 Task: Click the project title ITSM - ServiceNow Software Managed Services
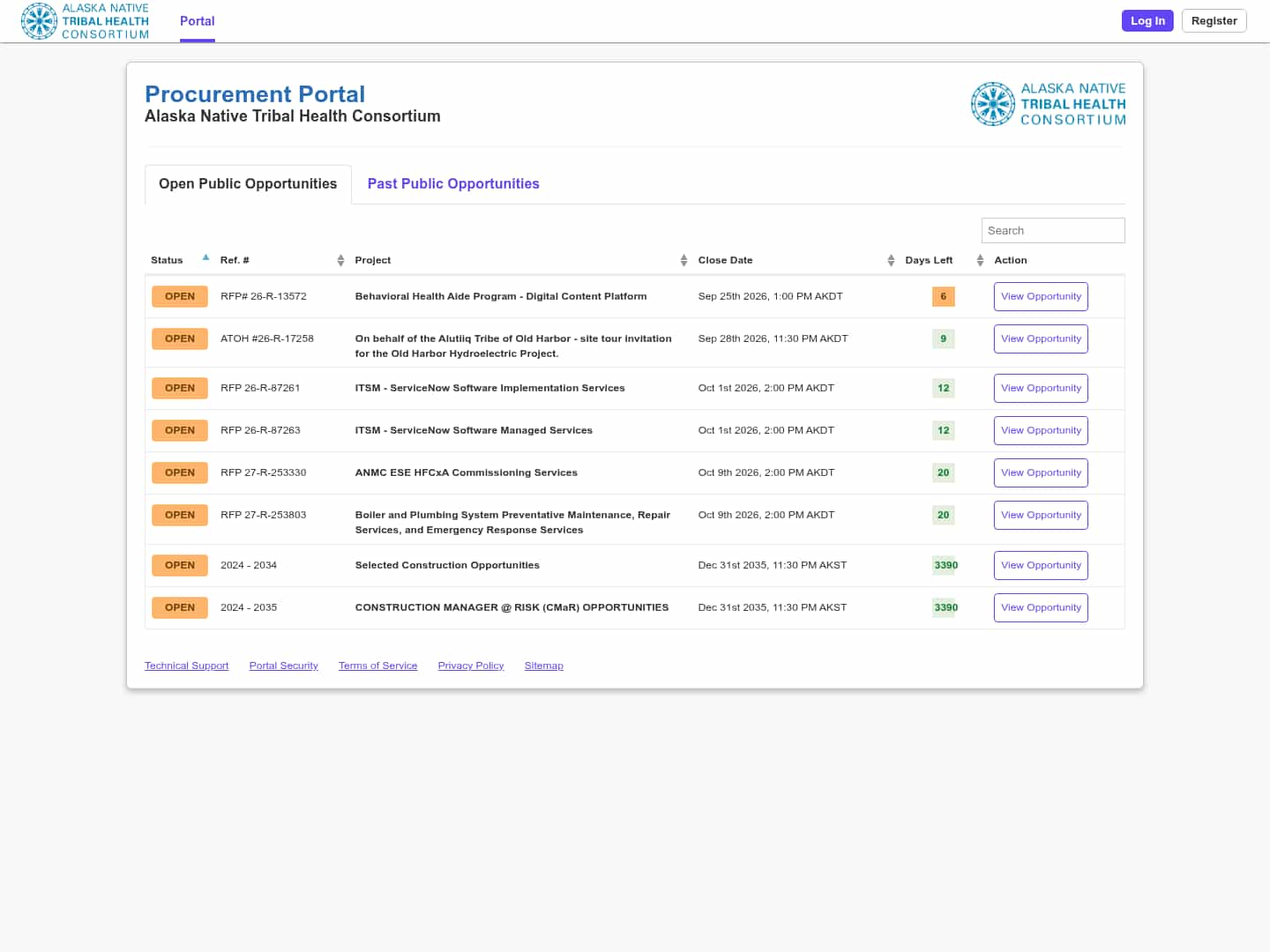click(x=474, y=430)
